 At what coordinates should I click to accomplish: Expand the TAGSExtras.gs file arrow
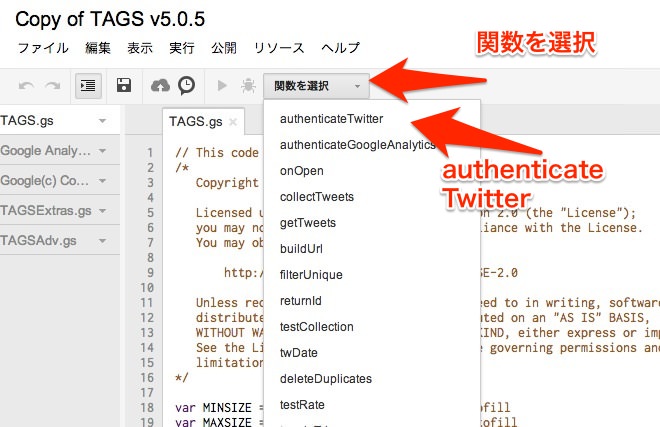pyautogui.click(x=102, y=210)
